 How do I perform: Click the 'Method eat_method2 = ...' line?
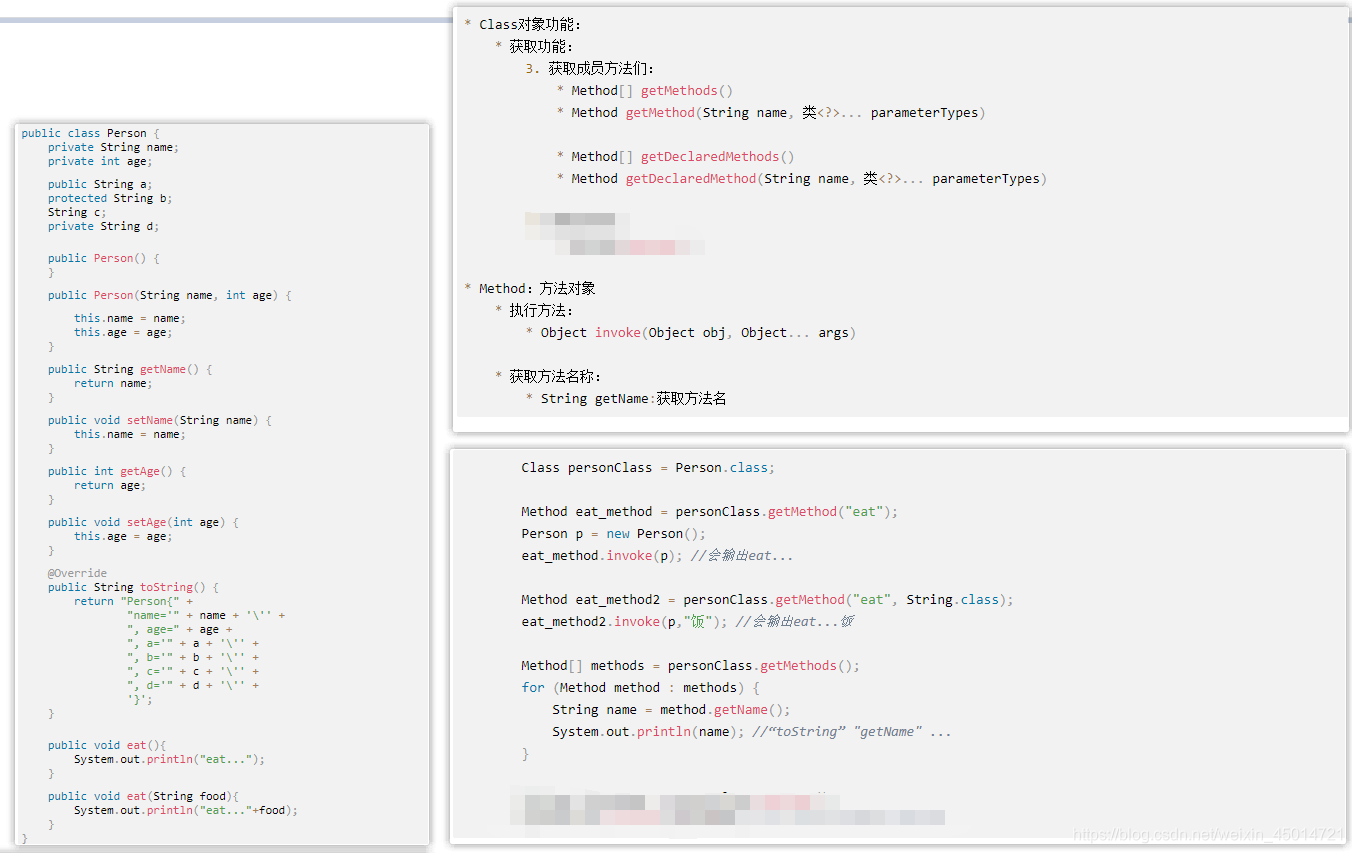click(768, 599)
